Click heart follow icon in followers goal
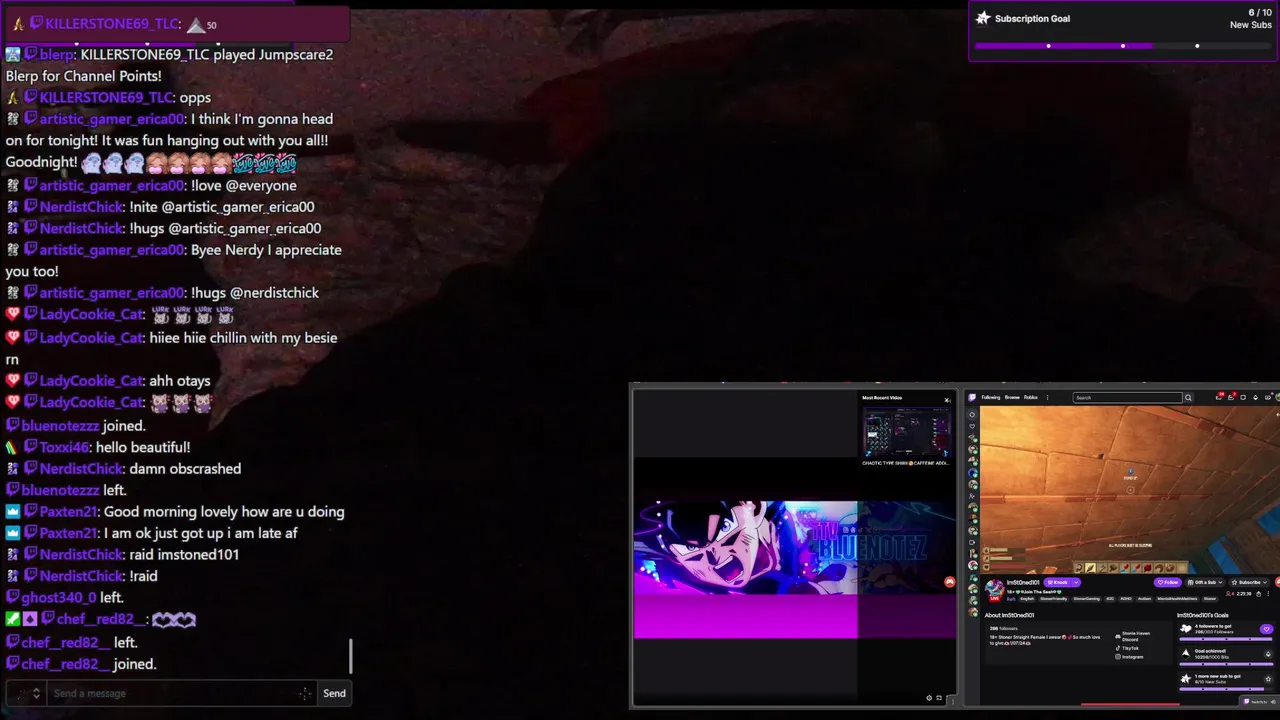This screenshot has width=1280, height=720. pos(1266,629)
